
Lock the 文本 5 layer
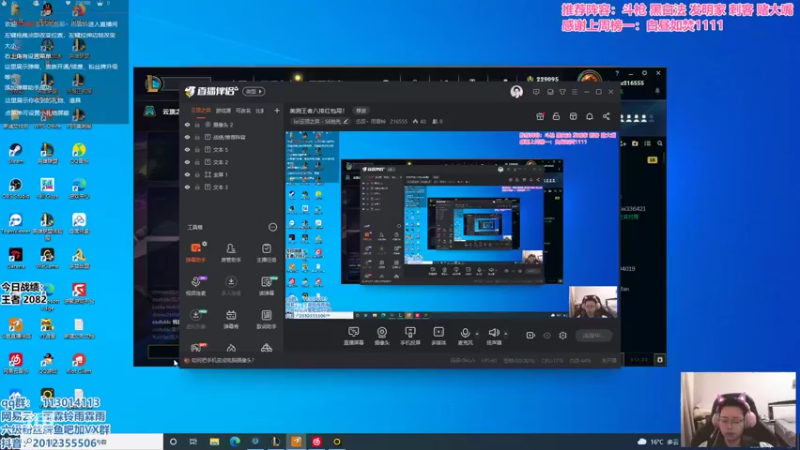(x=197, y=149)
